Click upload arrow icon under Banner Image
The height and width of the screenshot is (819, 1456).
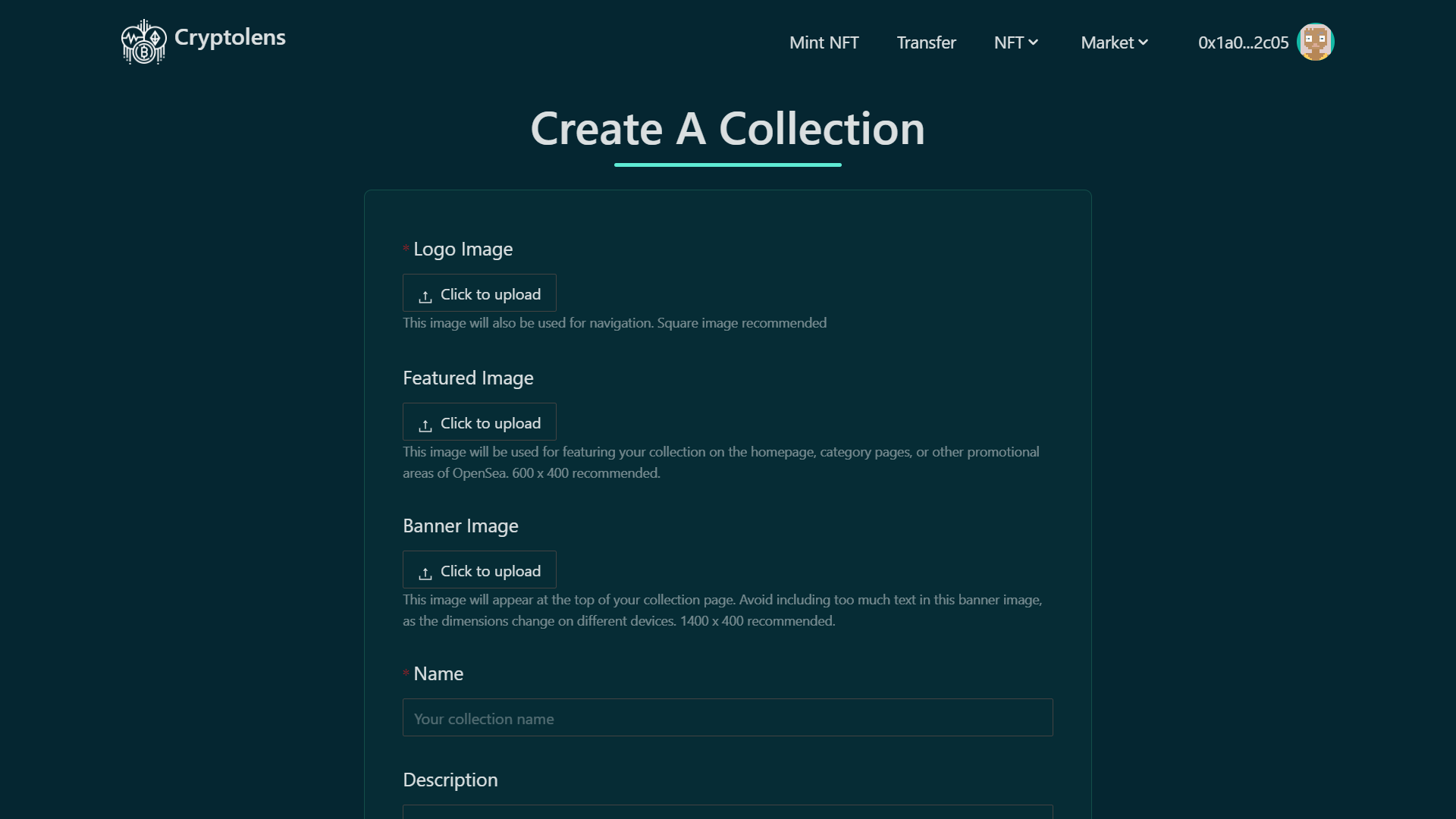coord(425,573)
